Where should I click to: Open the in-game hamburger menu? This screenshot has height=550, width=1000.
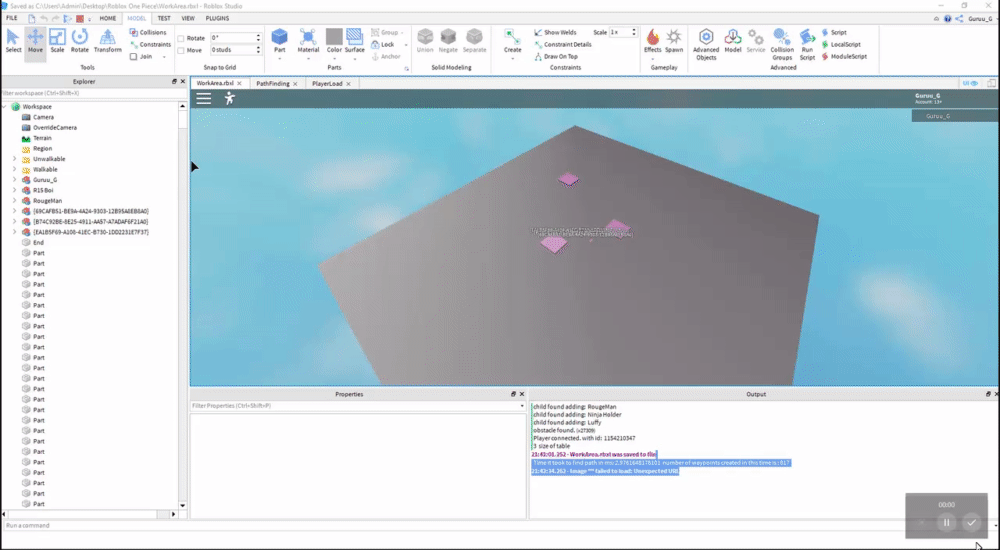[x=203, y=98]
